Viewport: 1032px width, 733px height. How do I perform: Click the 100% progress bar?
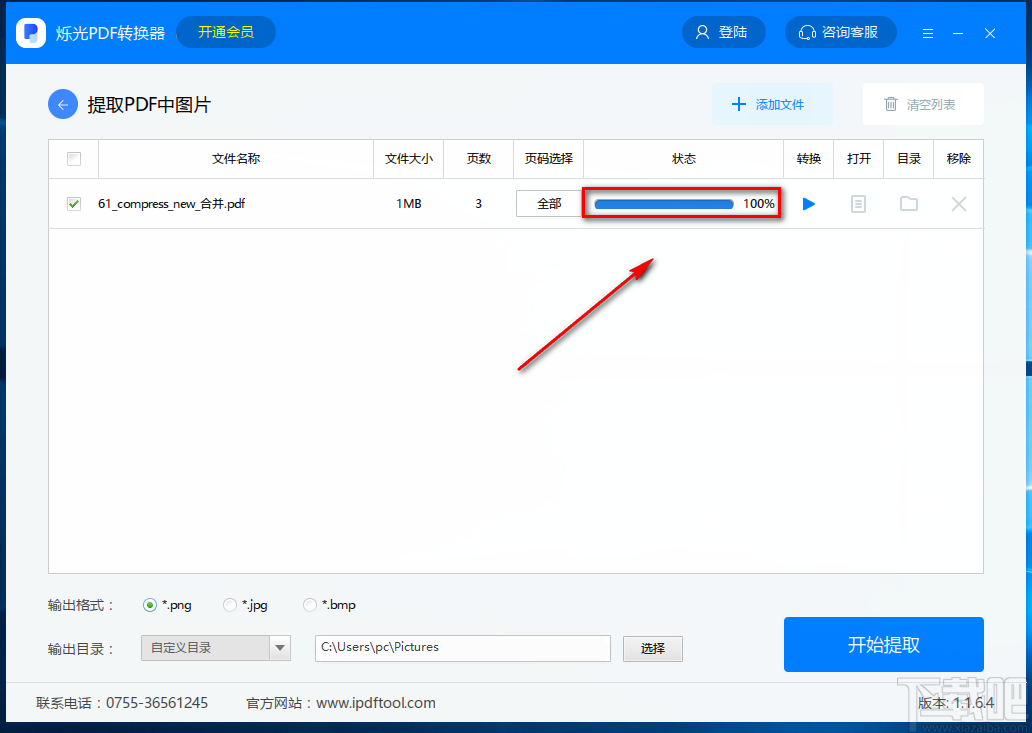pos(663,204)
